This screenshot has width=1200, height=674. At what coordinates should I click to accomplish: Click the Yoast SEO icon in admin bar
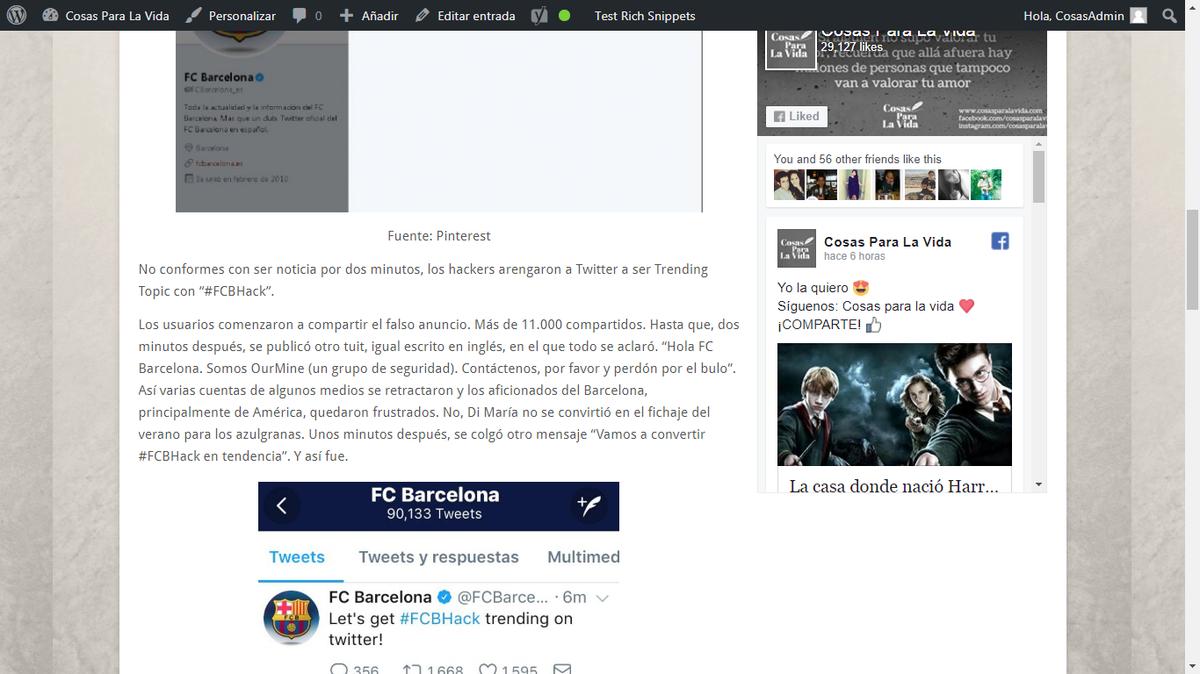(x=538, y=15)
